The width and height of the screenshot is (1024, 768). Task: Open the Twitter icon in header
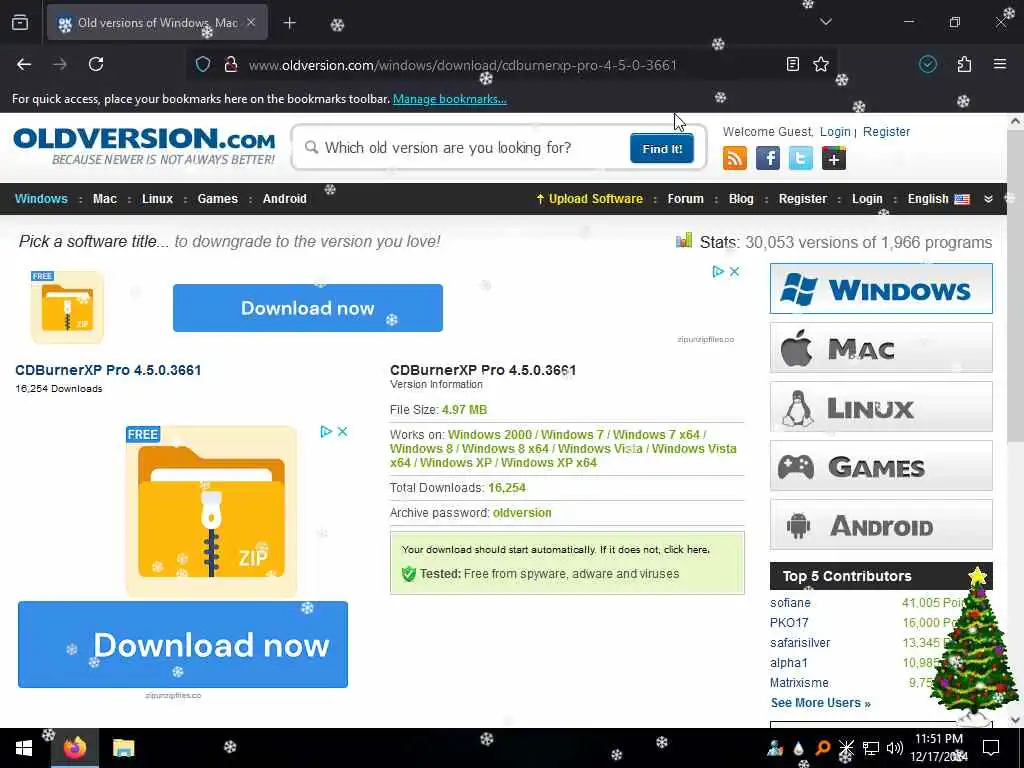[801, 158]
